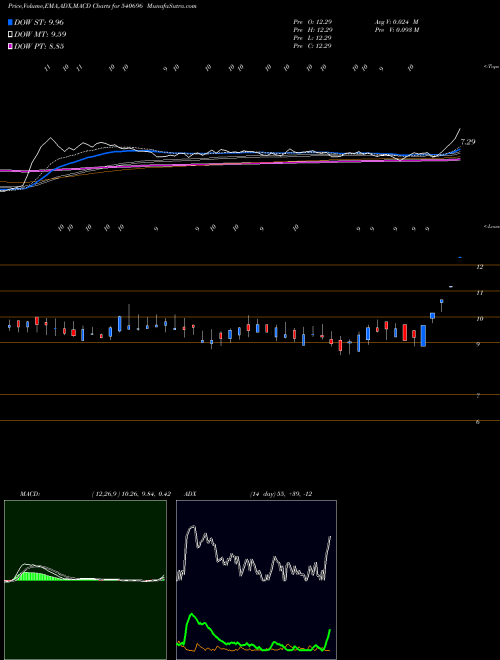Click the ADX '(14 day) 55, +39, -12' values

click(x=281, y=494)
